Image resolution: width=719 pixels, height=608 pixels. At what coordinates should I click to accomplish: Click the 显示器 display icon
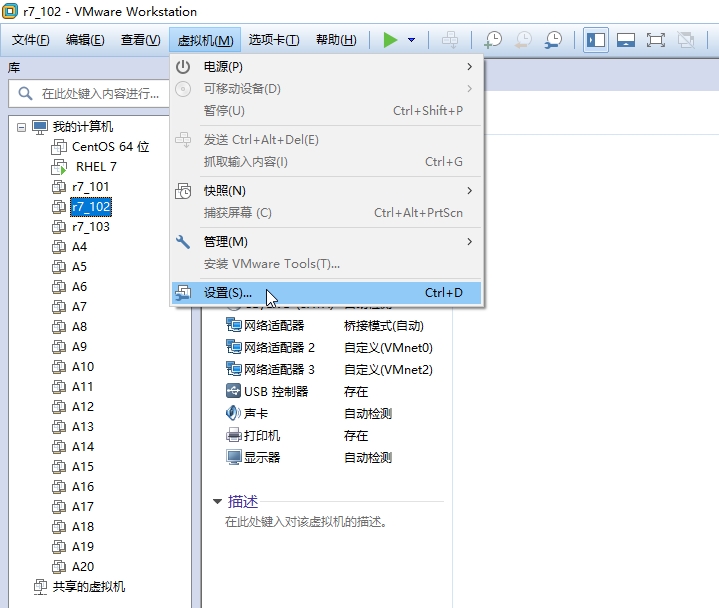[233, 457]
